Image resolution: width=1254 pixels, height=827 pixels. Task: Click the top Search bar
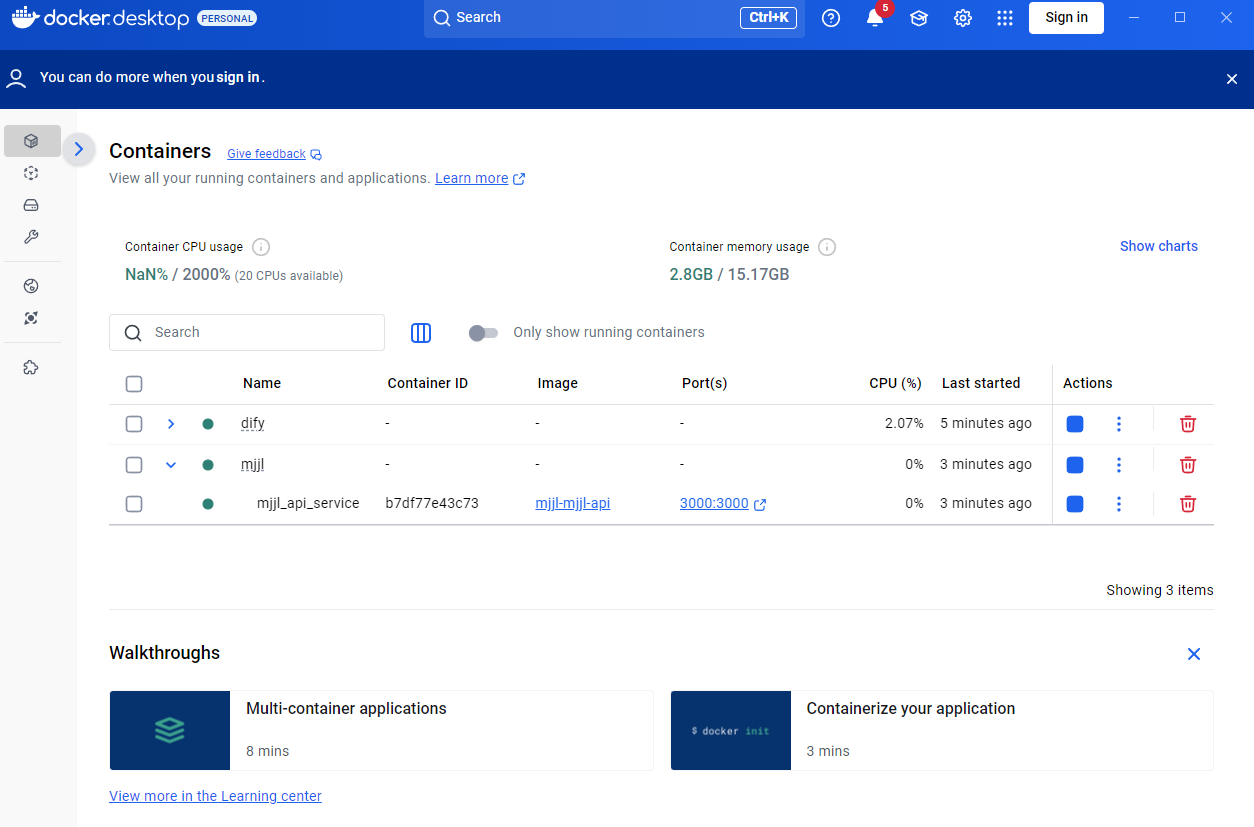tap(614, 18)
